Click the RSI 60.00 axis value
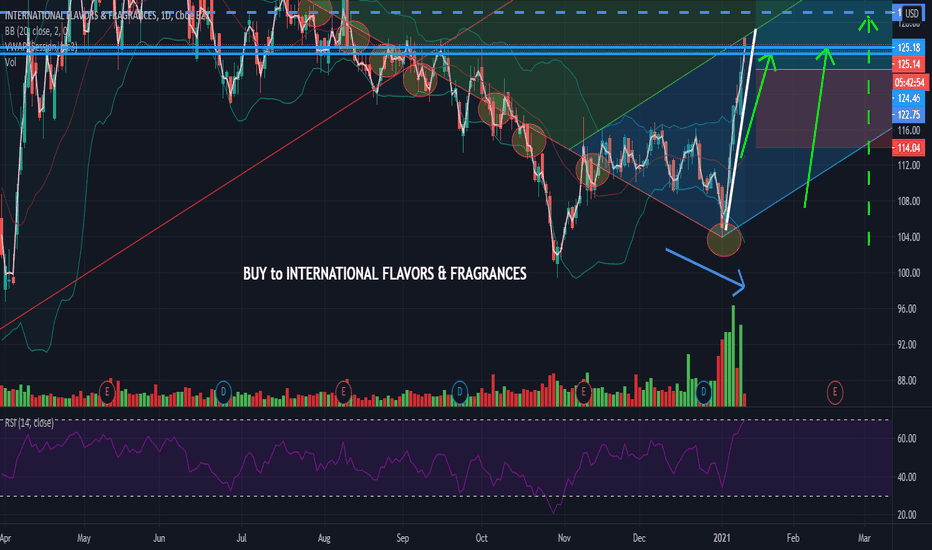 click(906, 438)
